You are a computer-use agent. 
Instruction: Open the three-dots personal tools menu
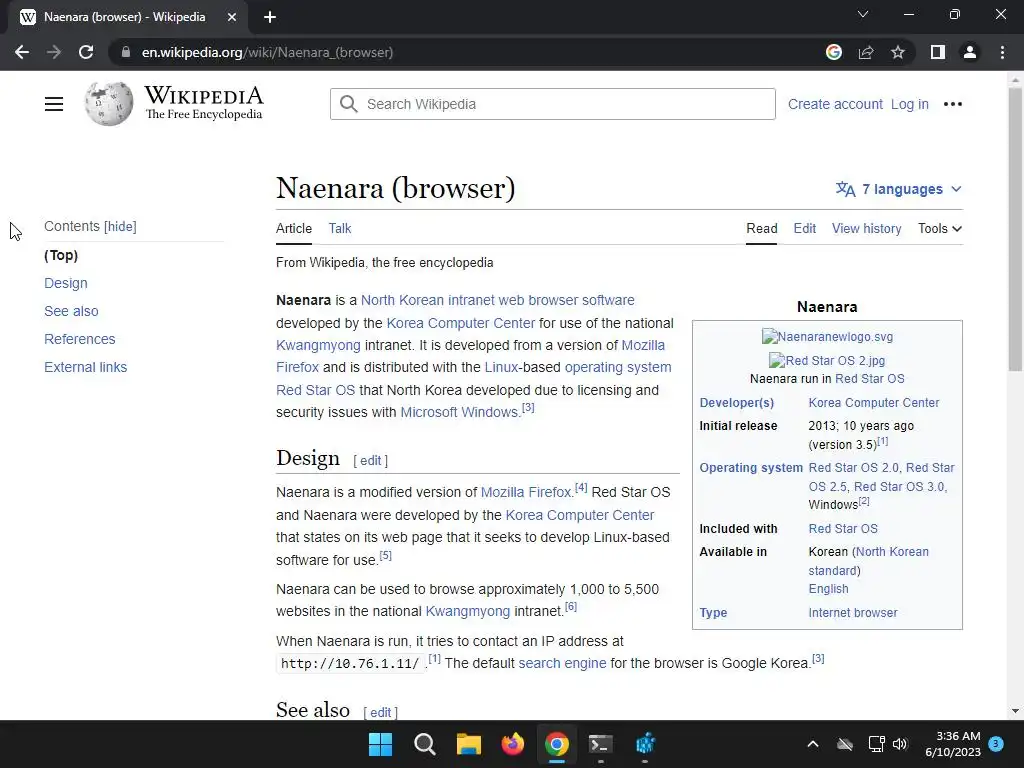[953, 104]
